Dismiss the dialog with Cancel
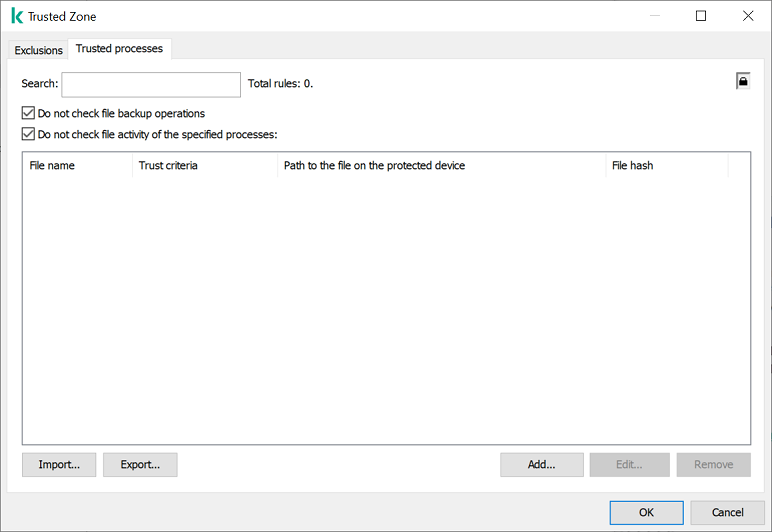Screen dimensions: 772x532 (x=727, y=513)
